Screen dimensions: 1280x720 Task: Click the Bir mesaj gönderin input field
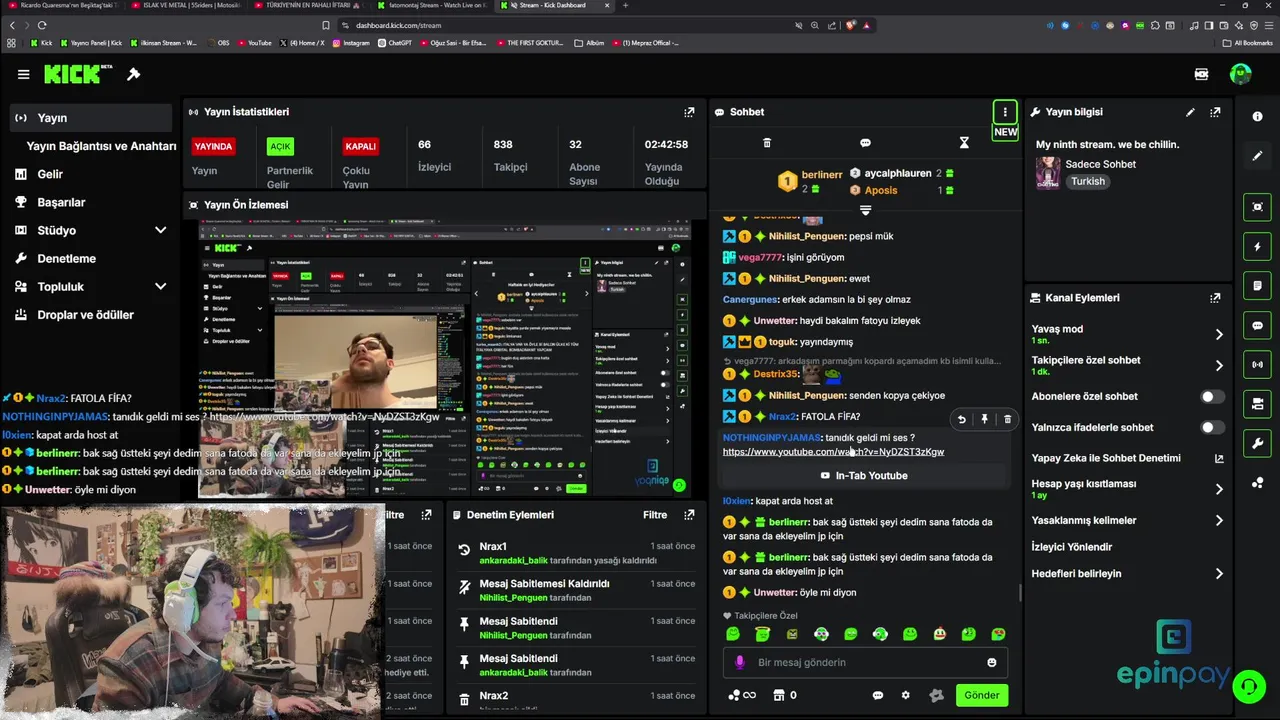point(865,662)
